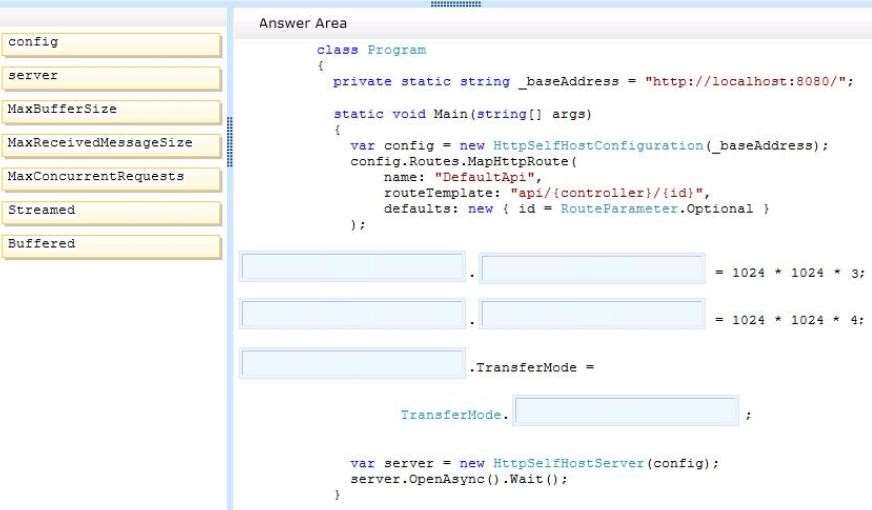This screenshot has height=510, width=872.
Task: Click the teal 'TransferMode.' text
Action: 454,415
